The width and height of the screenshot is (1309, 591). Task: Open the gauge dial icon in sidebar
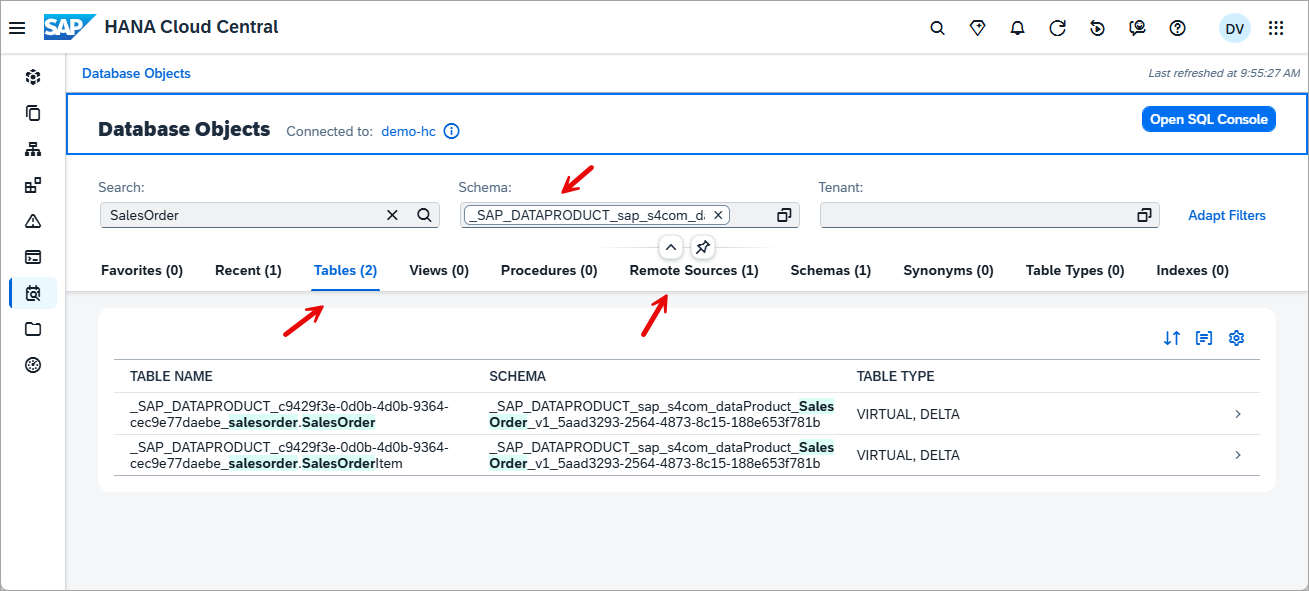pos(33,365)
